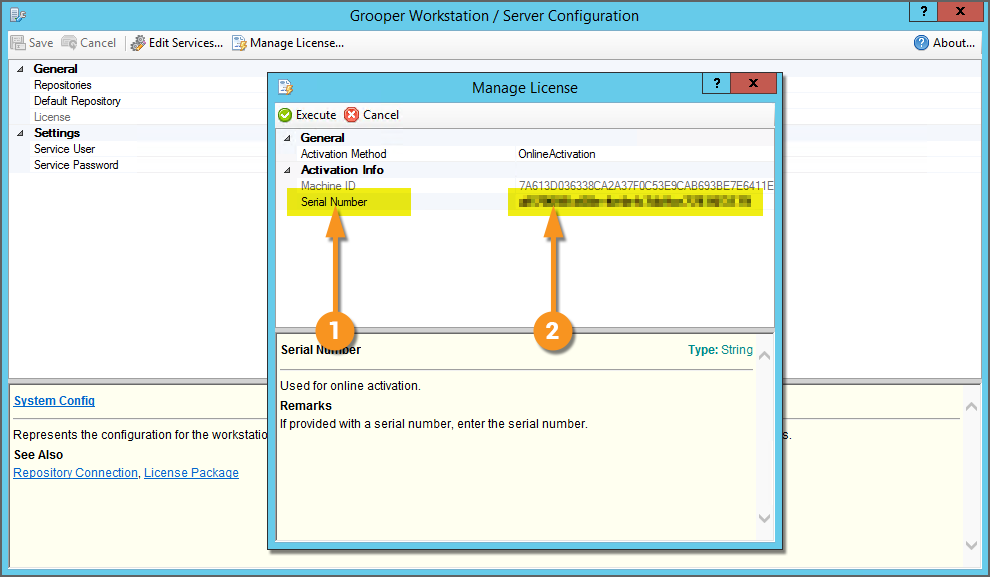
Task: Select the Activation Method property
Action: click(343, 154)
